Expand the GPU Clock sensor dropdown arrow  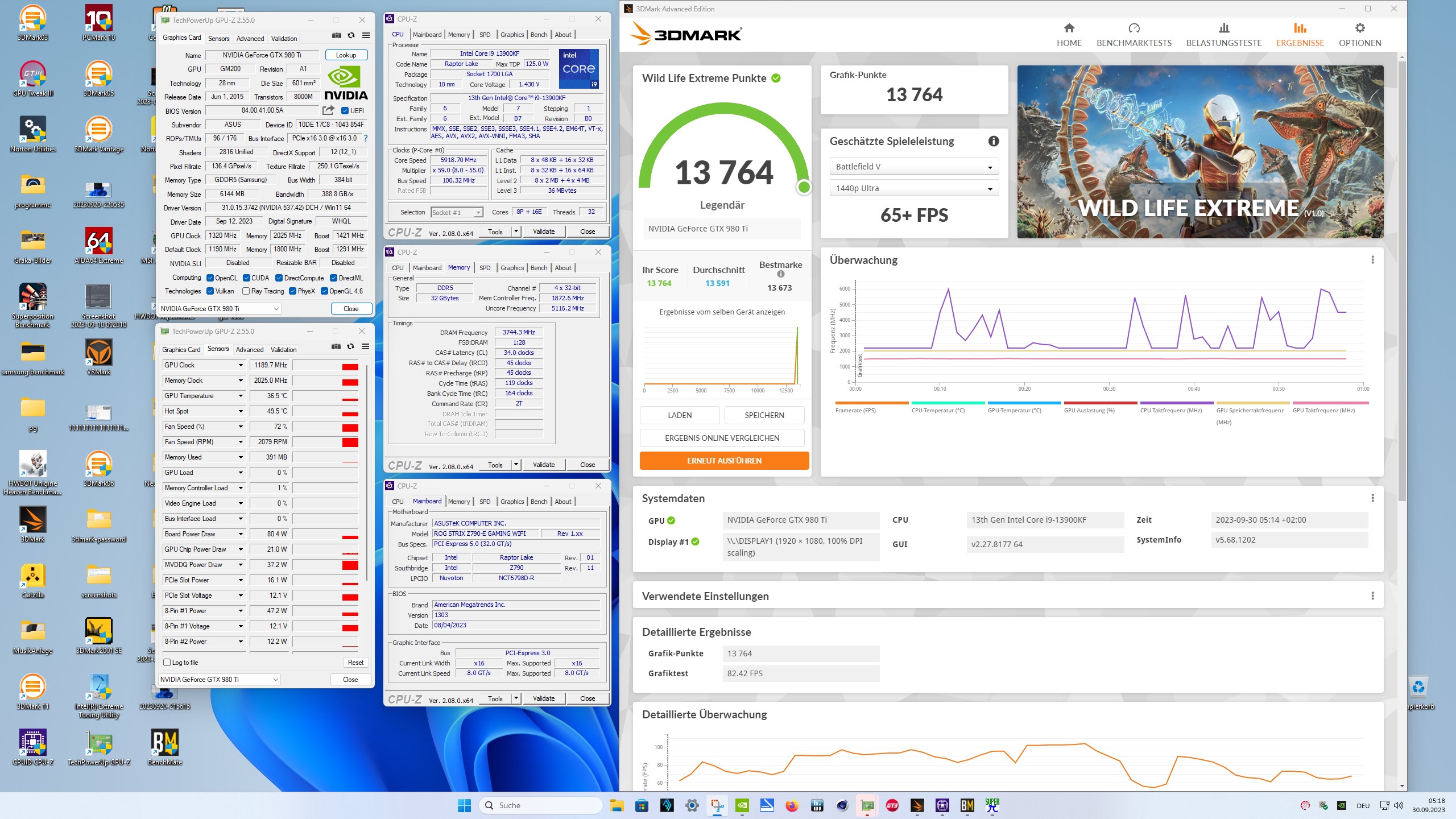coord(241,365)
